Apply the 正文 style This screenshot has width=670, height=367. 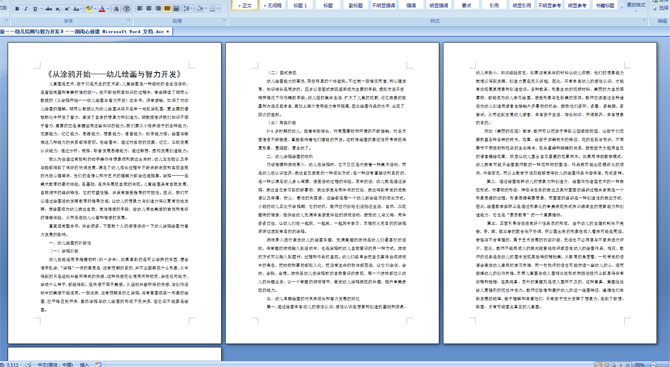click(x=245, y=5)
